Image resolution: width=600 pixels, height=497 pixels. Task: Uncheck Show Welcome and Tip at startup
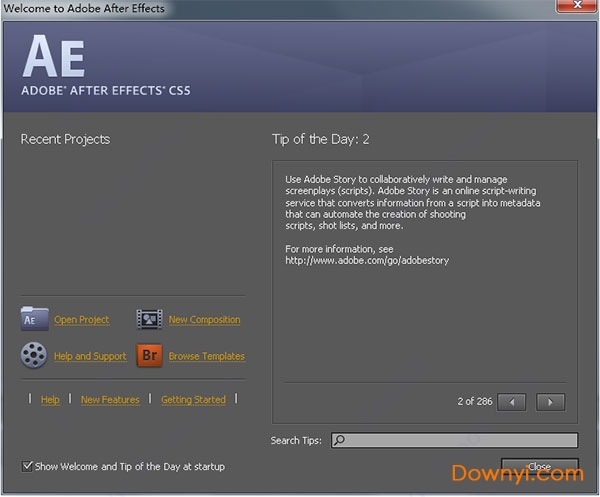pos(27,466)
